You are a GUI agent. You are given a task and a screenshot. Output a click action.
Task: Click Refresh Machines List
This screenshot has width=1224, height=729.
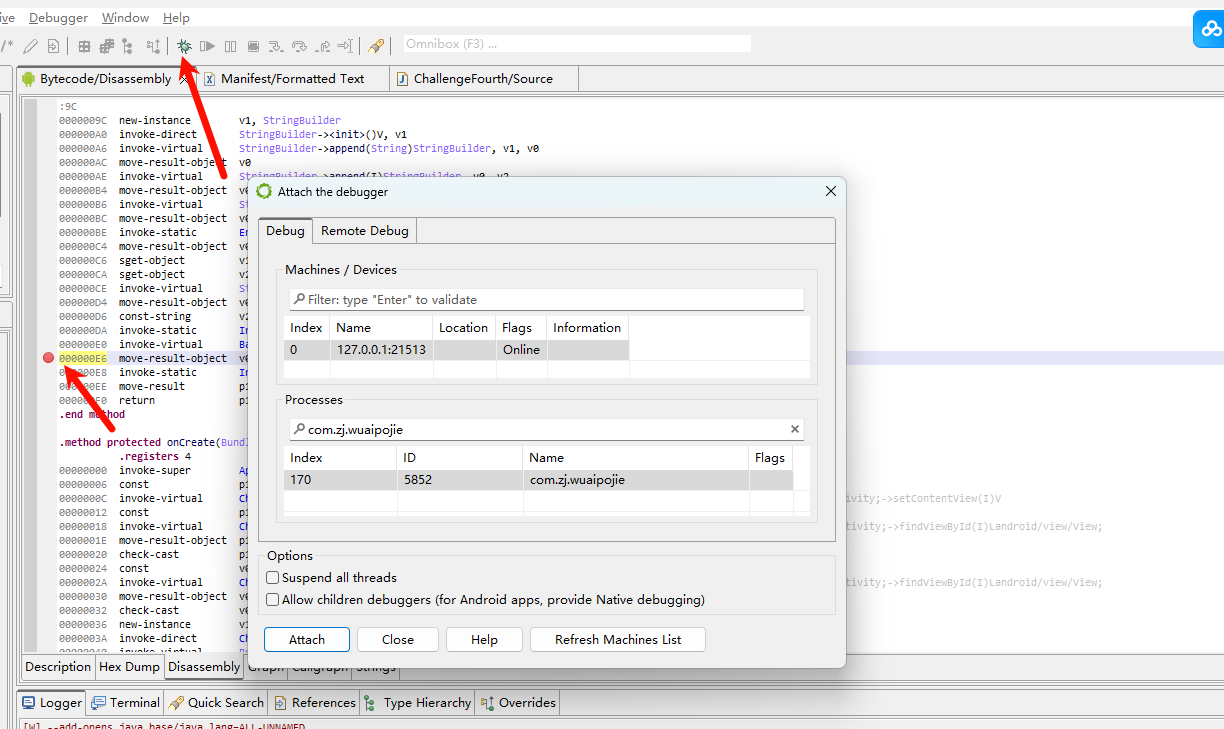(x=617, y=639)
